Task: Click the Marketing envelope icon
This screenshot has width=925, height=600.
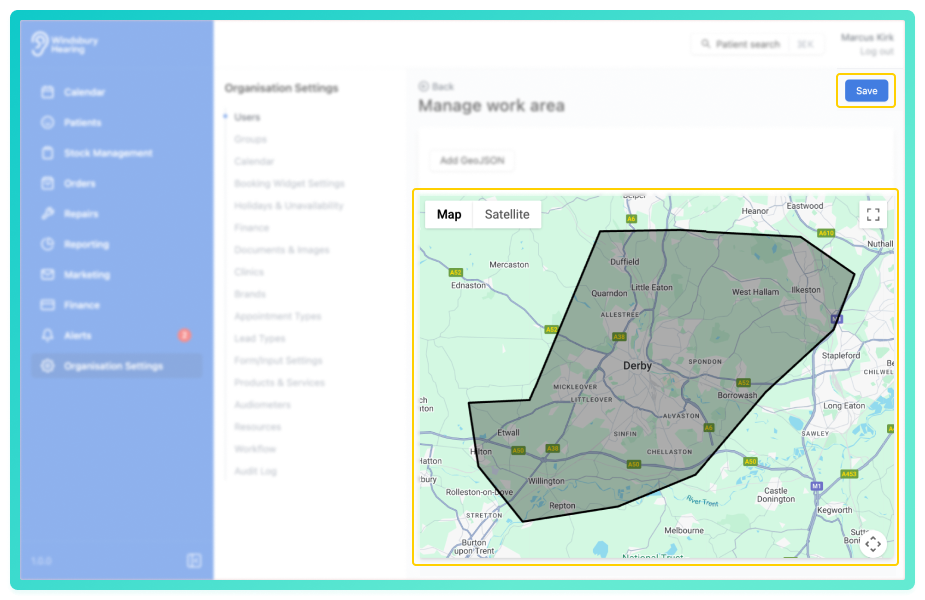Action: 48,274
